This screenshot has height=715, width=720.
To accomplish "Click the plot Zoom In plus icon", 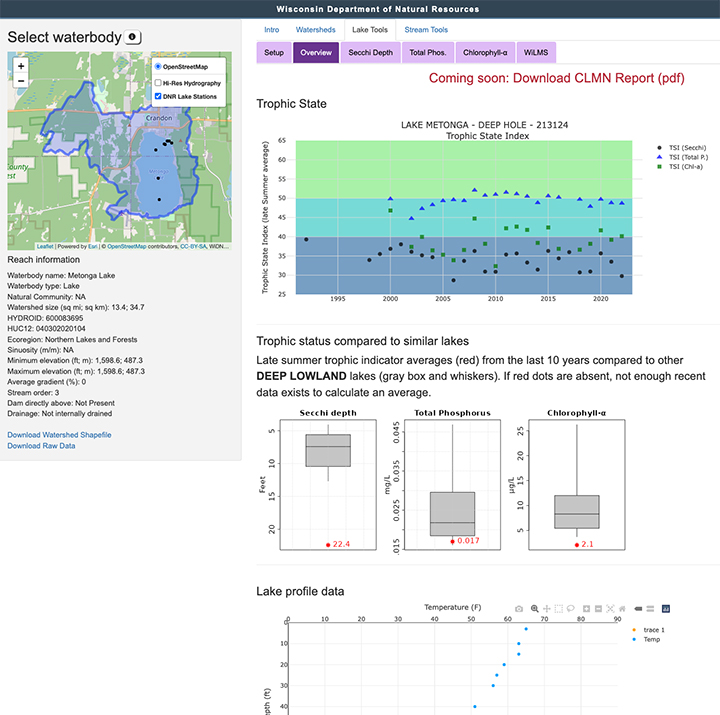I will pyautogui.click(x=586, y=609).
